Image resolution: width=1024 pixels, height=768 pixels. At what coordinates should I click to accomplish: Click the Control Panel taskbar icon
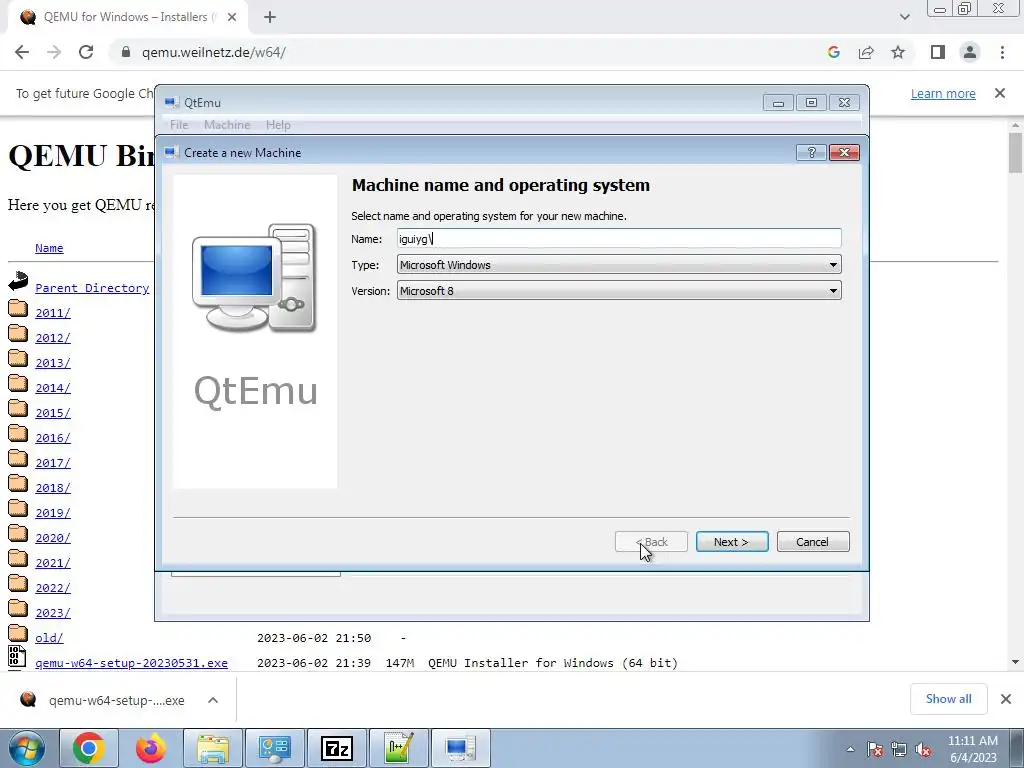pos(274,748)
